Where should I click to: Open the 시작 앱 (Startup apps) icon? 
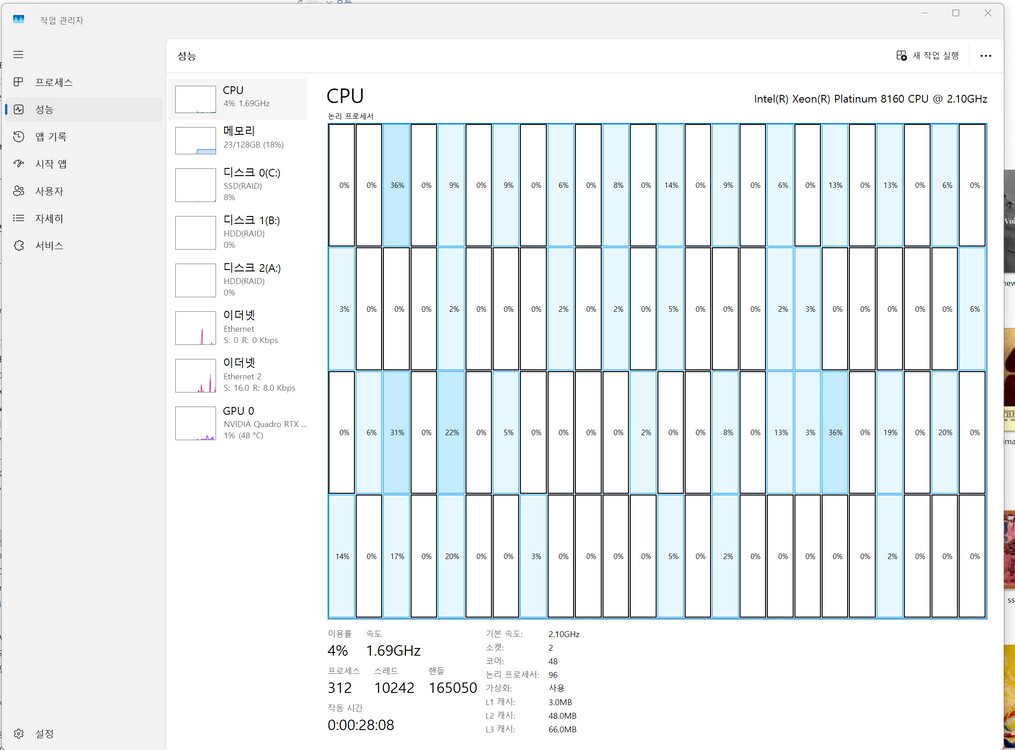coord(18,164)
